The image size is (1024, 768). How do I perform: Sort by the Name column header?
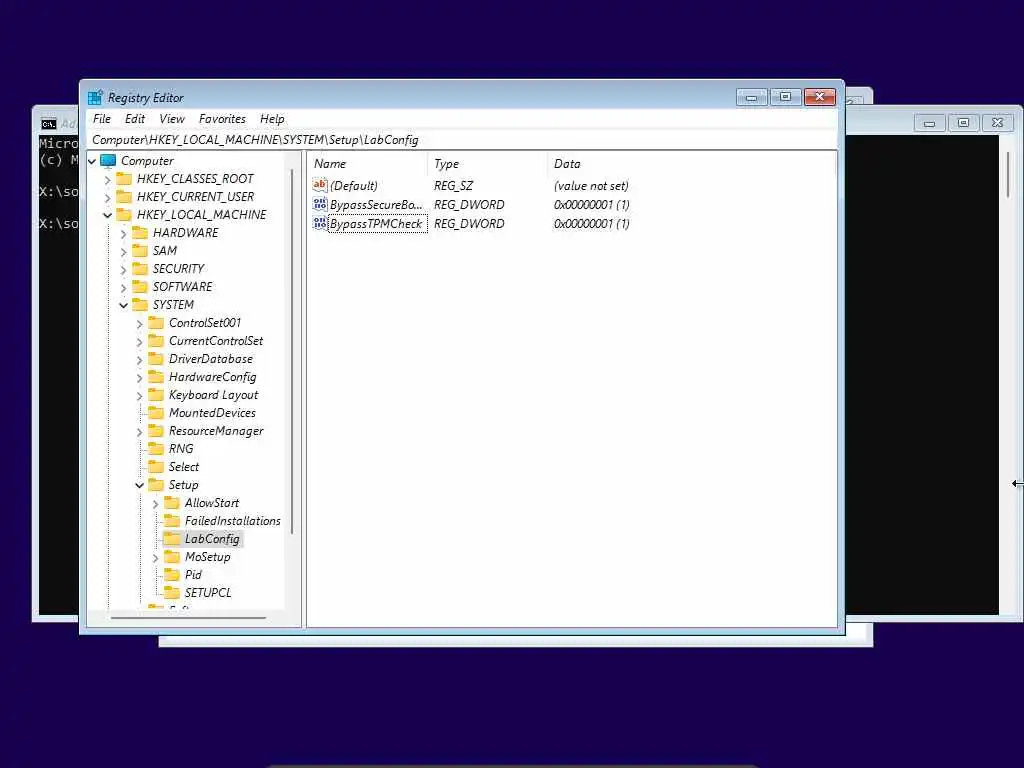point(368,164)
